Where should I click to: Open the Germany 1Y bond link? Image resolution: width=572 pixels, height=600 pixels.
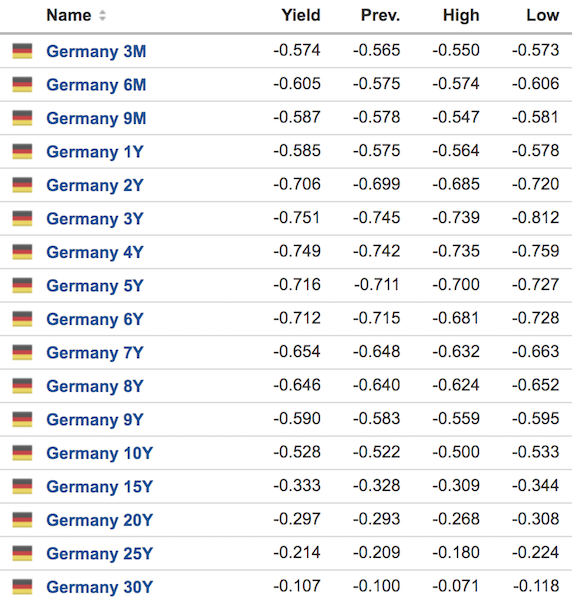(95, 152)
